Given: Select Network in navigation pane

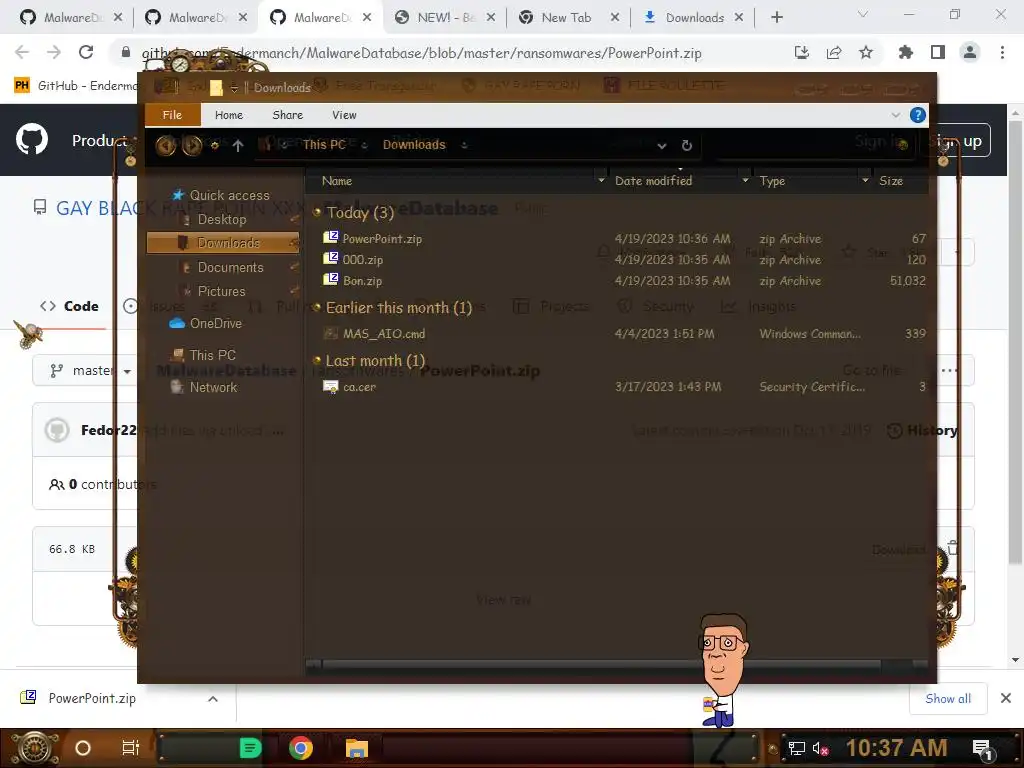Looking at the screenshot, I should point(204,387).
